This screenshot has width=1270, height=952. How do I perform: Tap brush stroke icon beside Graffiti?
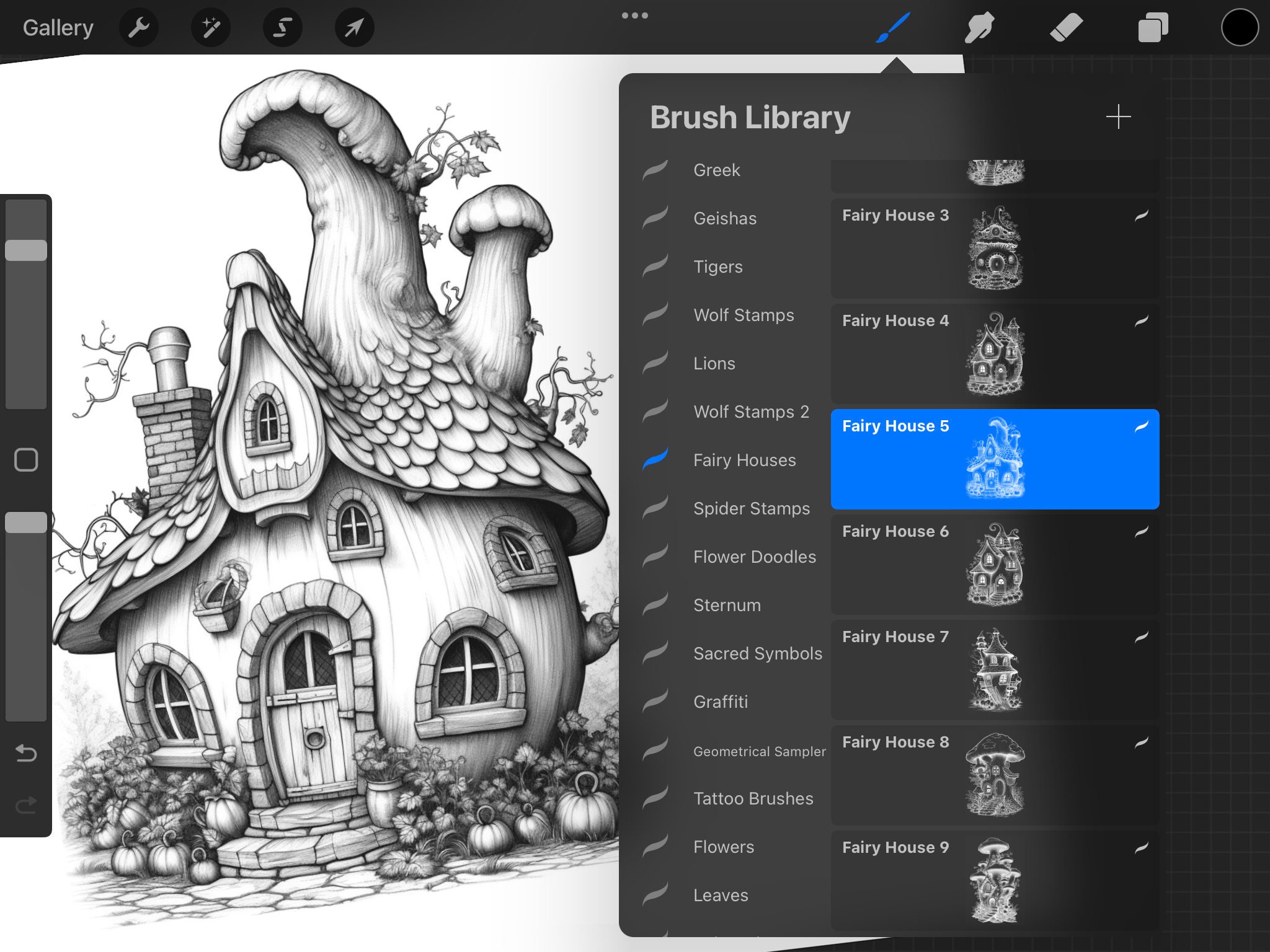[655, 702]
